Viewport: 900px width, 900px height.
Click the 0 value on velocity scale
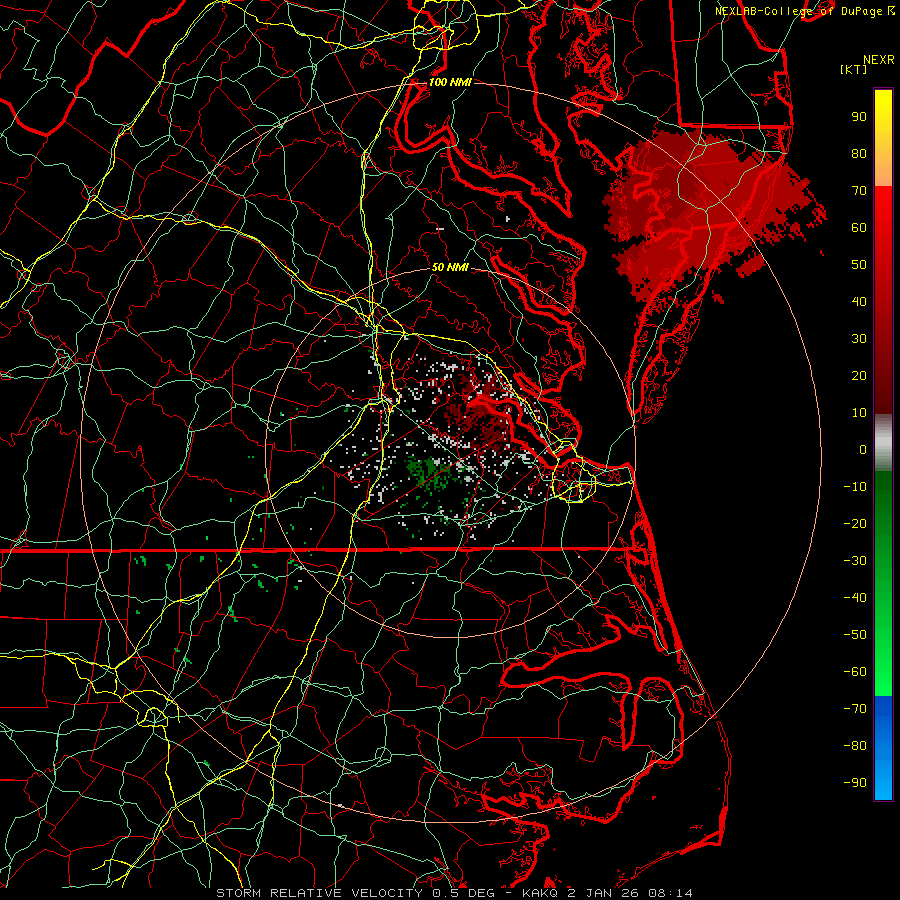coord(863,450)
